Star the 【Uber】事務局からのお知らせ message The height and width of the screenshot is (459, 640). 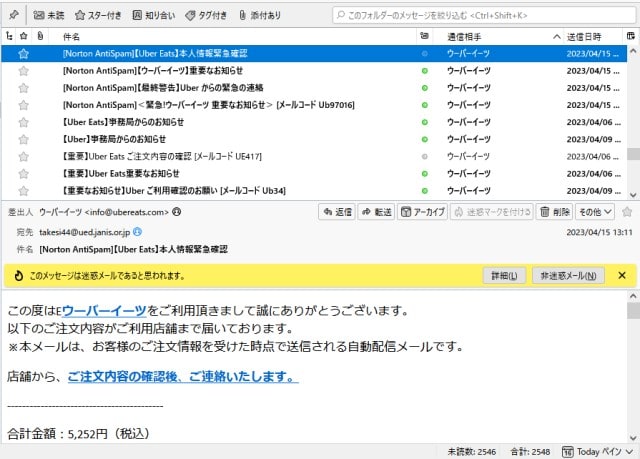point(24,139)
